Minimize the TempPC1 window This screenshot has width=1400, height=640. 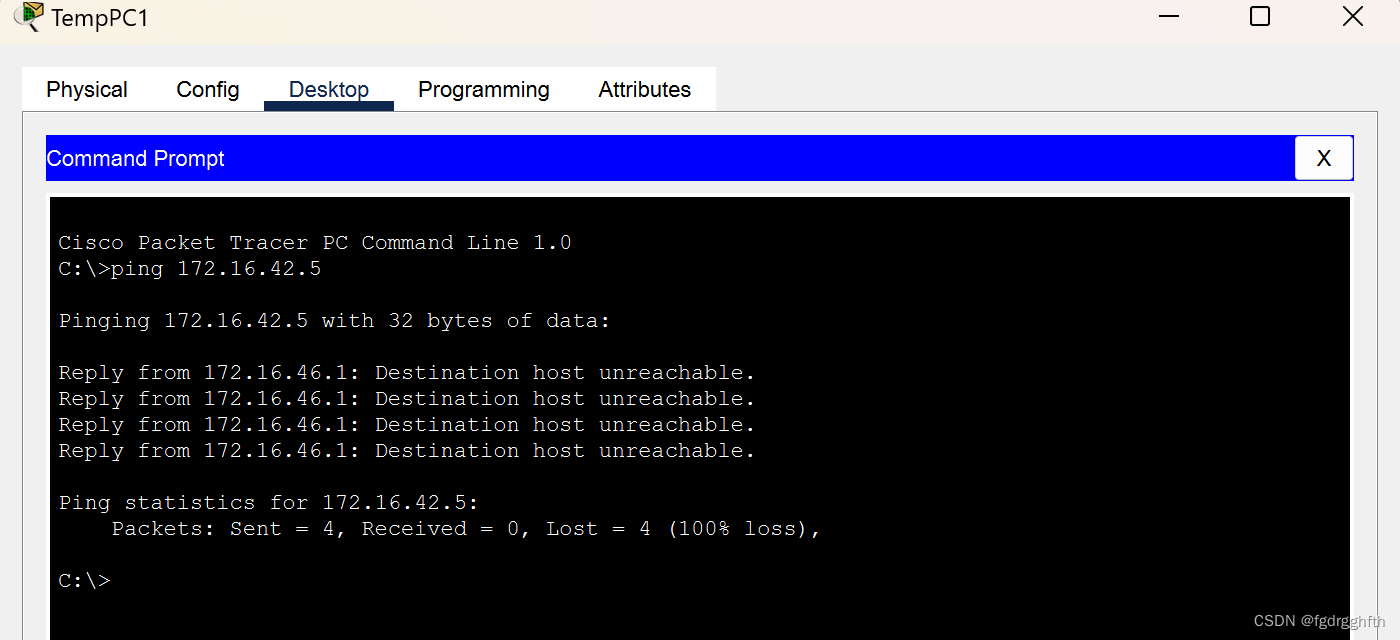[x=1168, y=17]
